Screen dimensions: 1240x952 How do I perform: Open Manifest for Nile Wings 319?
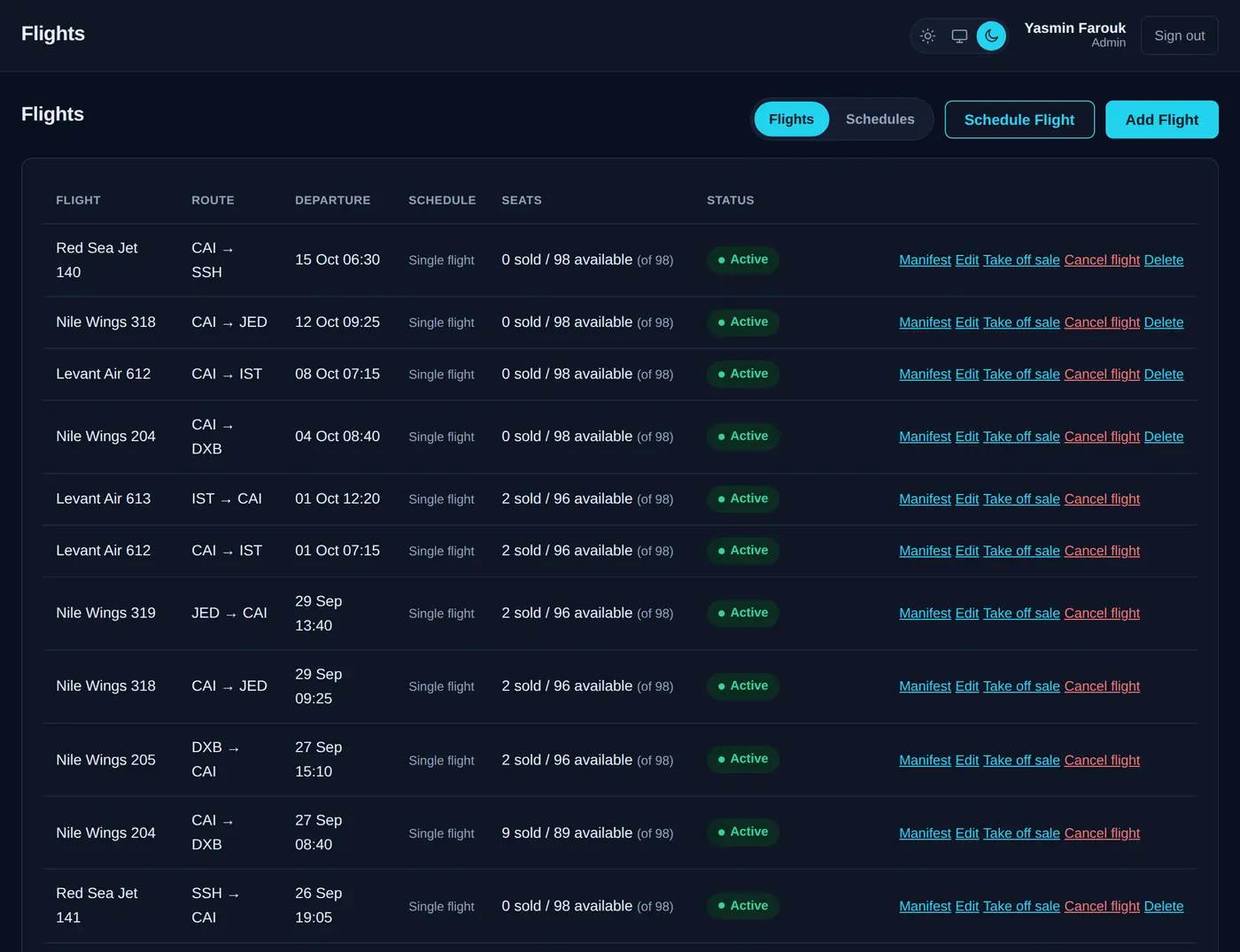point(925,614)
